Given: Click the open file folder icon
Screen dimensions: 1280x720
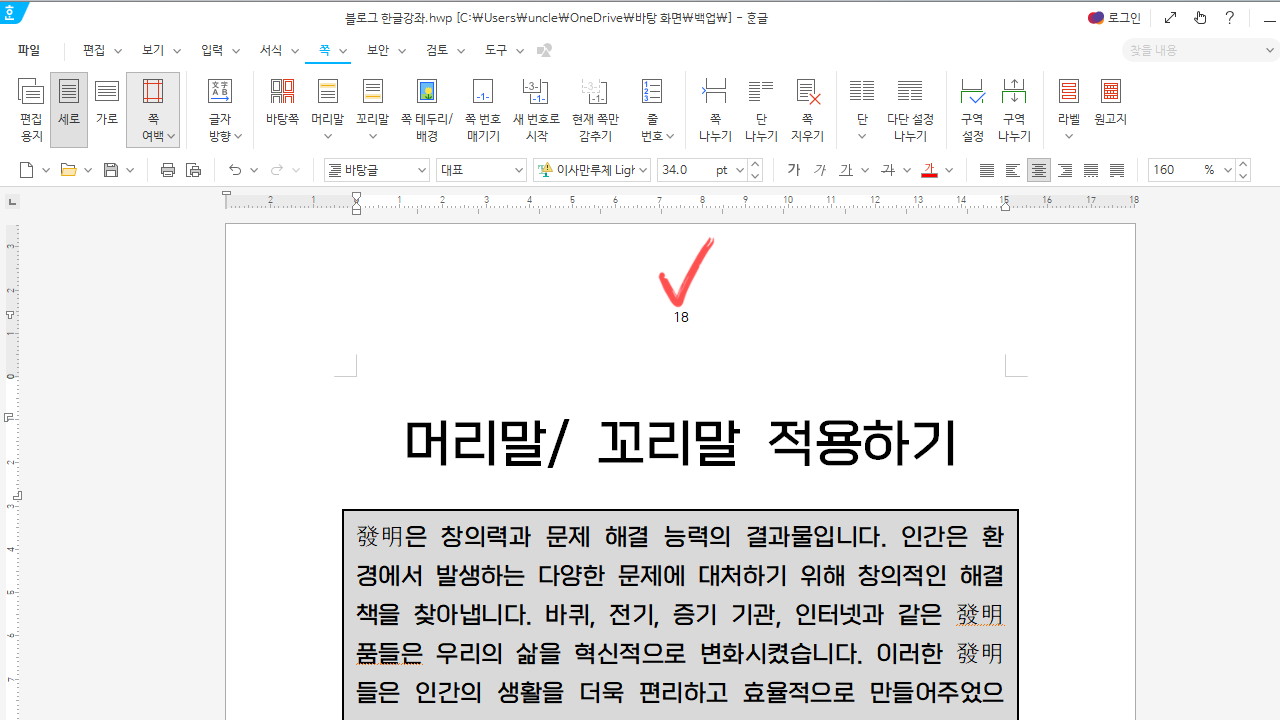Looking at the screenshot, I should tap(68, 170).
